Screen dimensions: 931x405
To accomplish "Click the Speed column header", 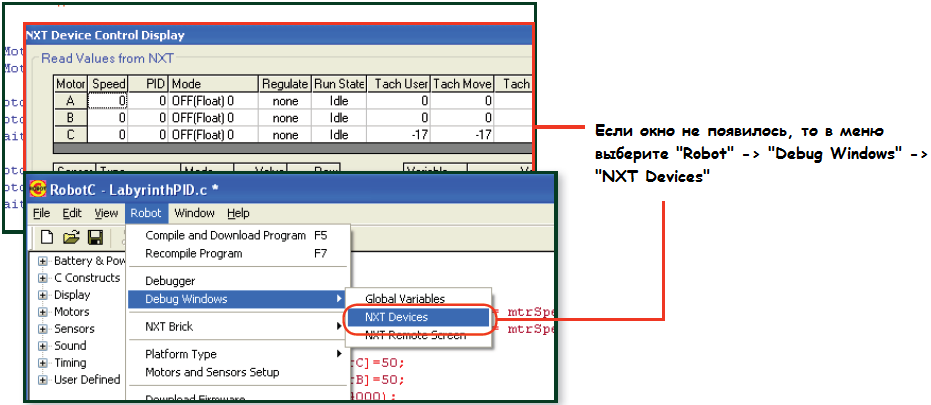I will tap(108, 84).
